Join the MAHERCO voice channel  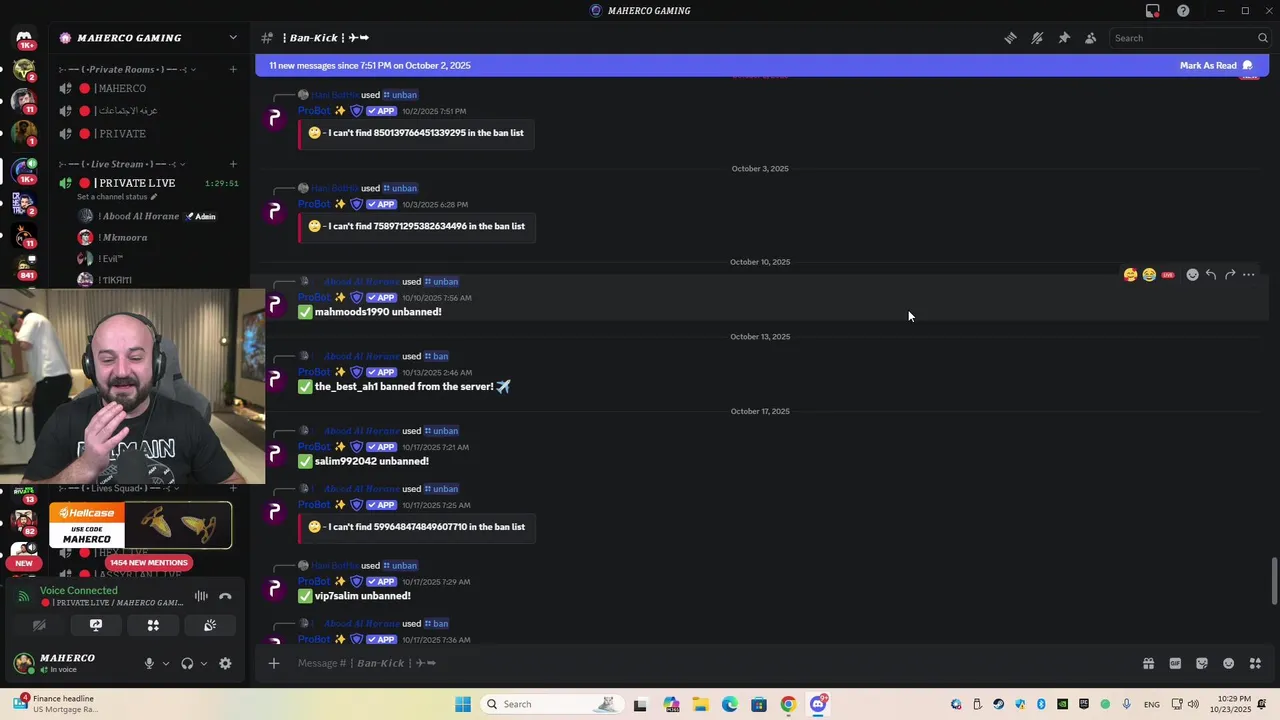148,89
